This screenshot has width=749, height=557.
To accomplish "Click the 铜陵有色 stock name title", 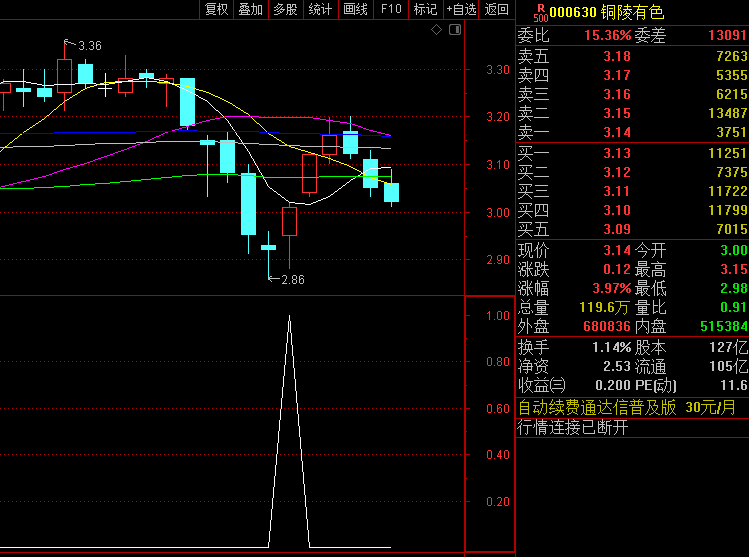I will (x=632, y=12).
